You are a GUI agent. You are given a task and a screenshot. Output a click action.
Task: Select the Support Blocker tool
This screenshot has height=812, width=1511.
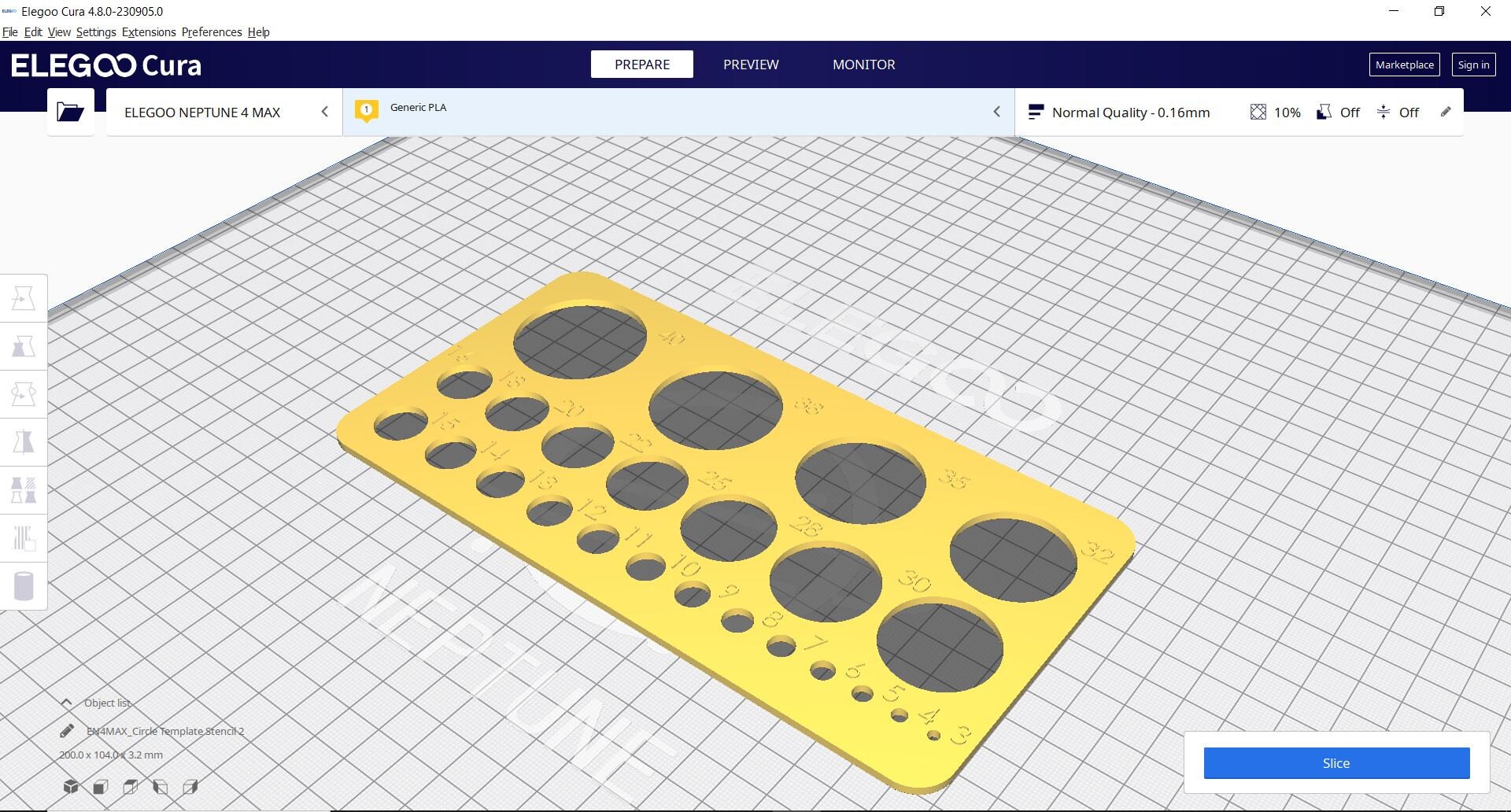(x=24, y=538)
